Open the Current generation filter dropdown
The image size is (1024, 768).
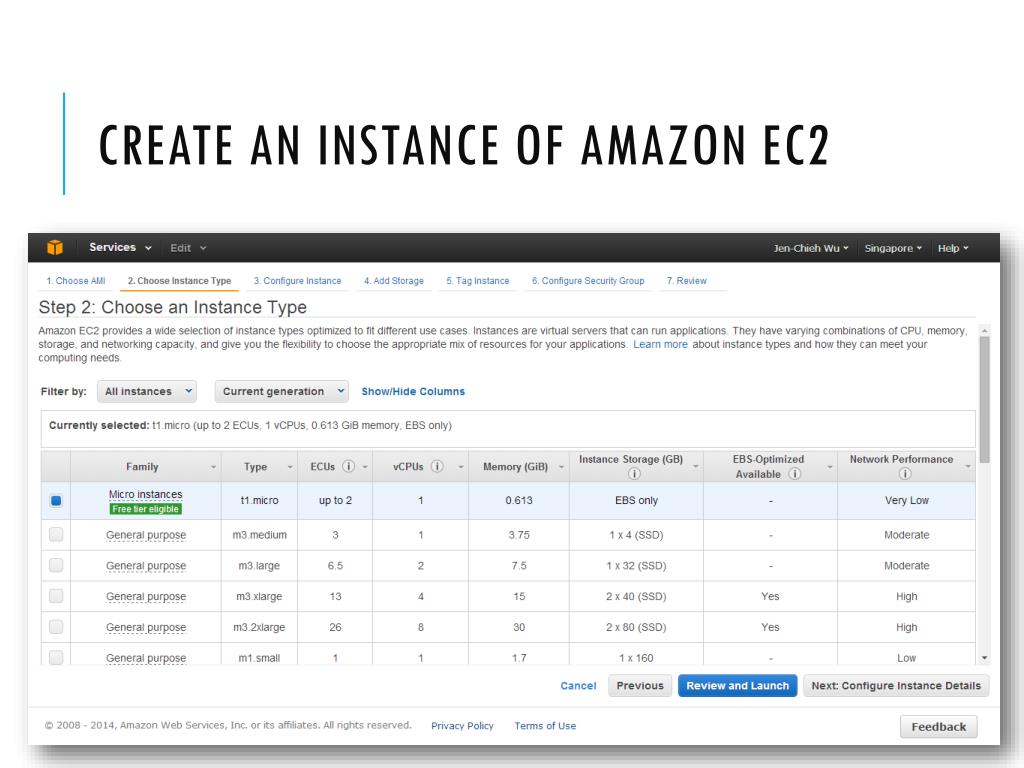coord(281,391)
